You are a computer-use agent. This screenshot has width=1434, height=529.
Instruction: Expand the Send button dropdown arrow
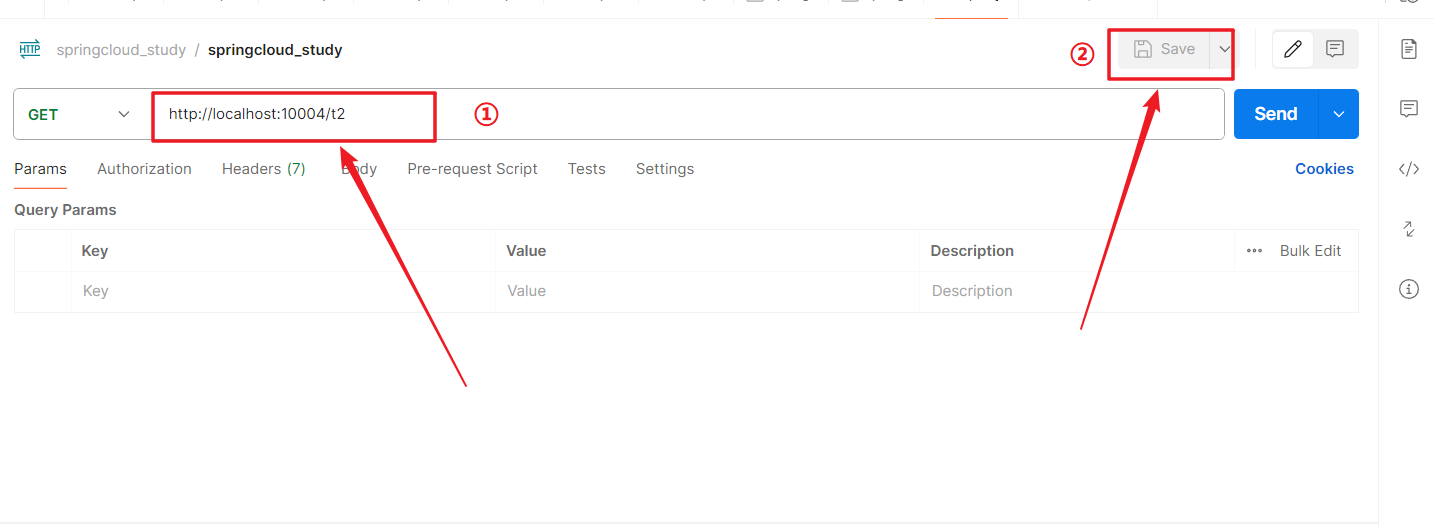(1339, 114)
